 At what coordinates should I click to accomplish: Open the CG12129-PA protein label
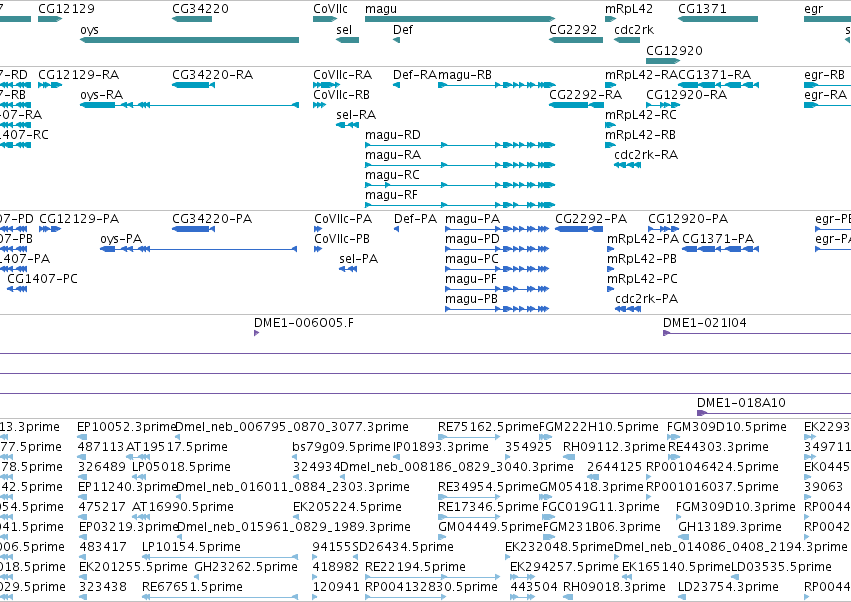(x=79, y=219)
